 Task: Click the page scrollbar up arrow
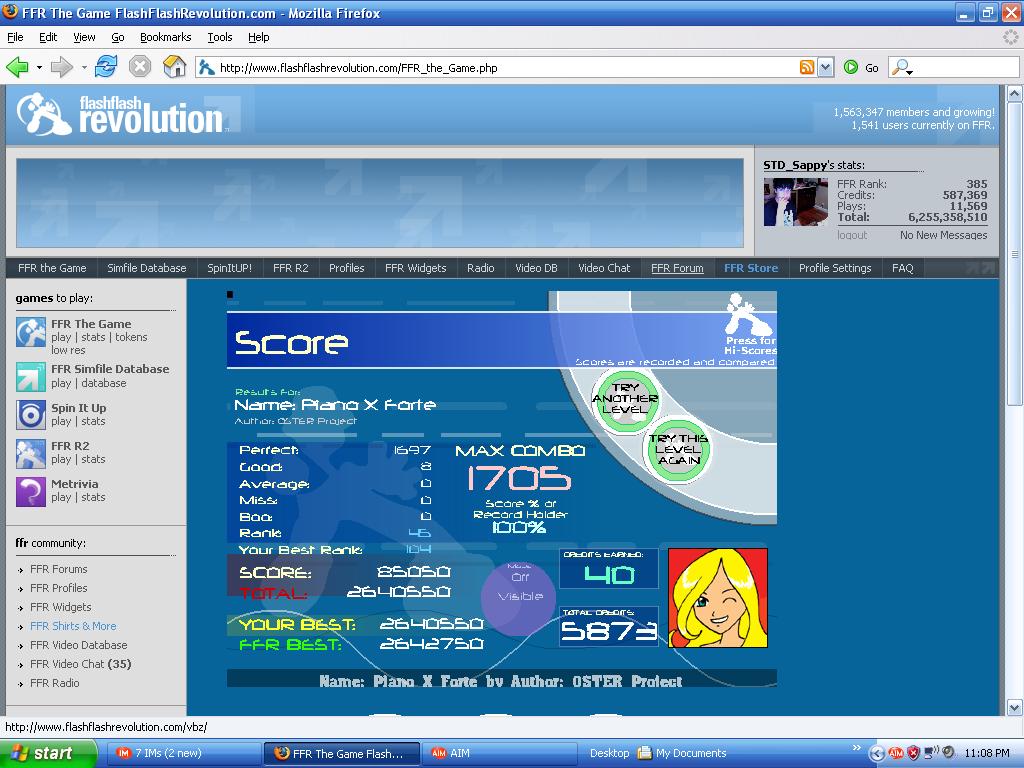coord(1014,94)
